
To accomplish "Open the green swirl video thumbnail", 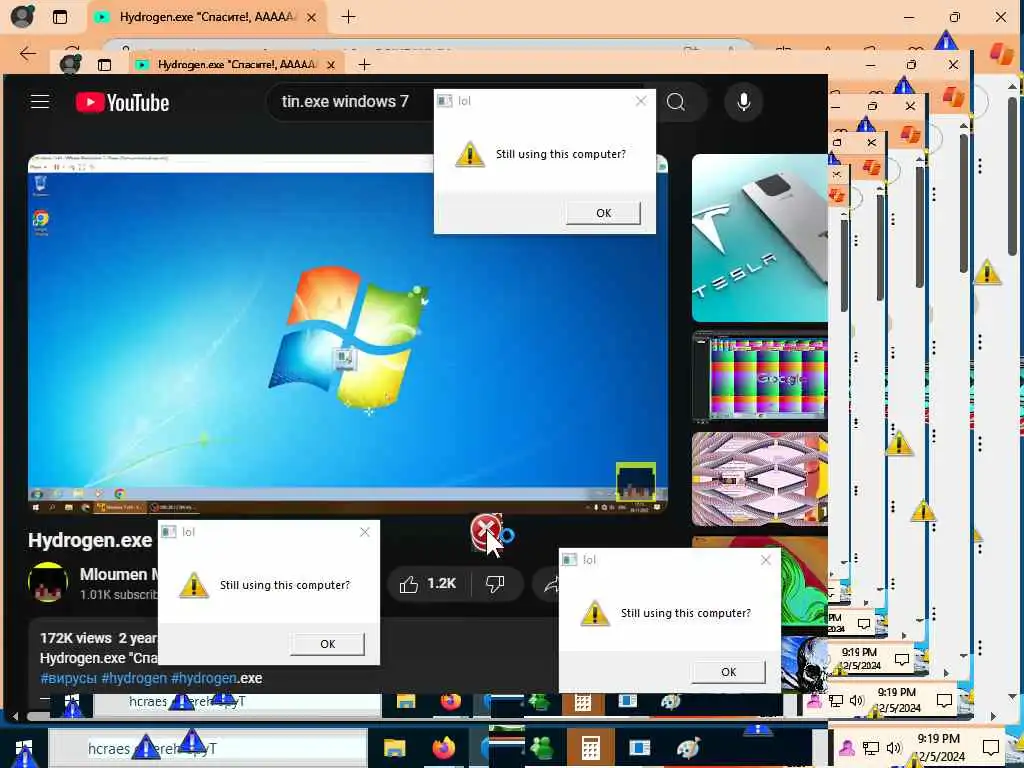I will (803, 581).
